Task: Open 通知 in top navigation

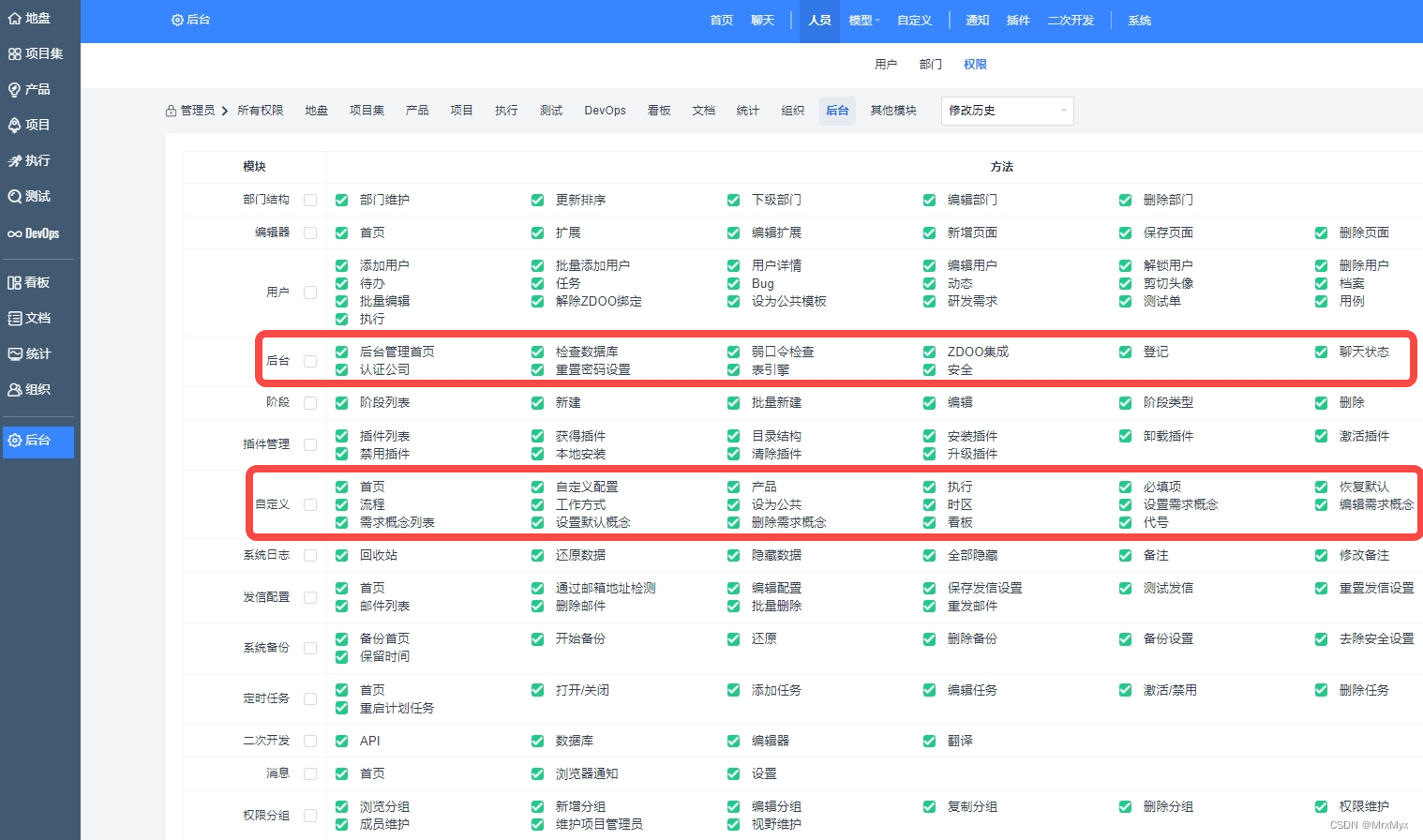Action: pyautogui.click(x=978, y=20)
